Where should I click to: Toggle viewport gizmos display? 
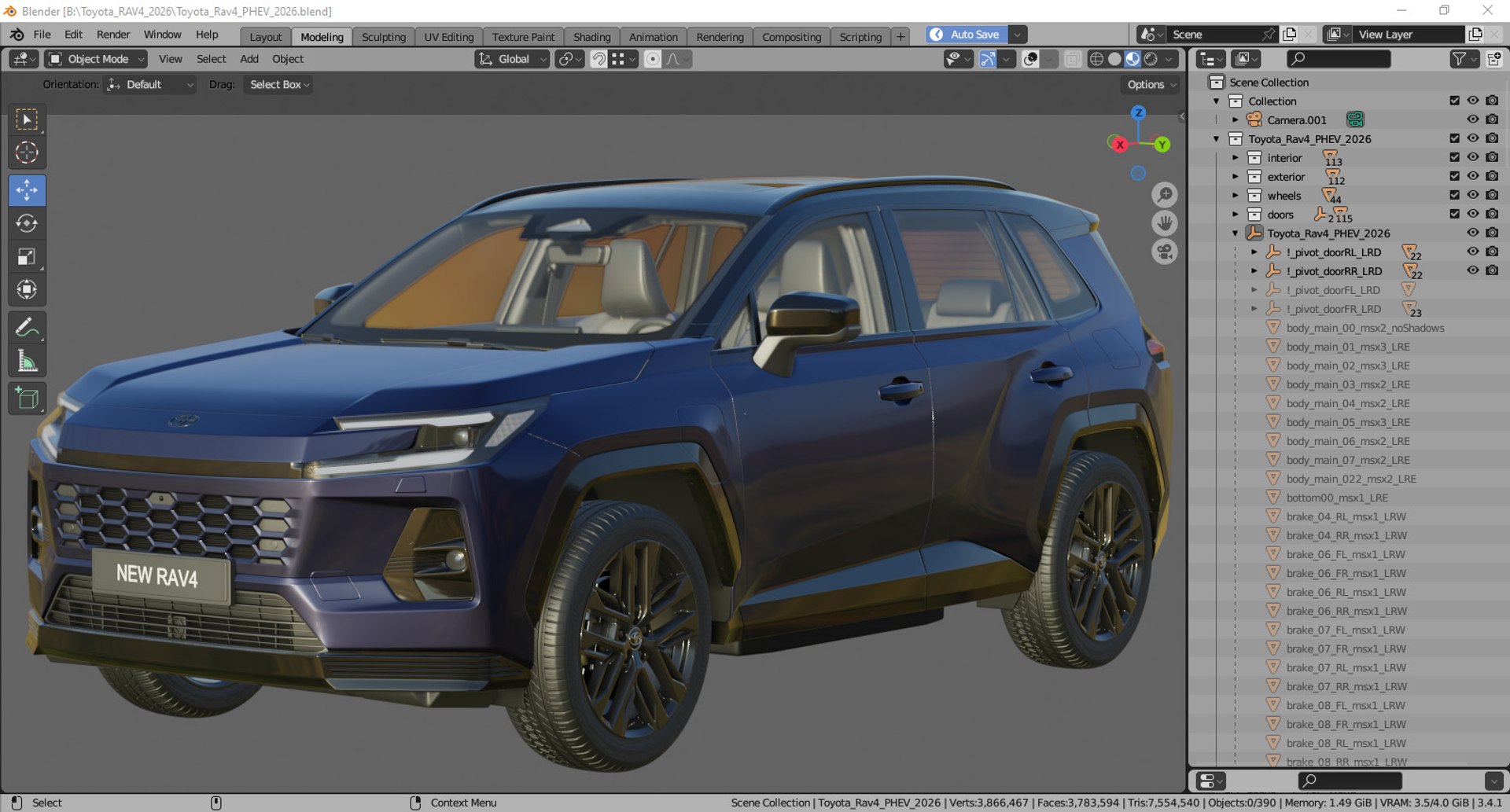coord(988,59)
